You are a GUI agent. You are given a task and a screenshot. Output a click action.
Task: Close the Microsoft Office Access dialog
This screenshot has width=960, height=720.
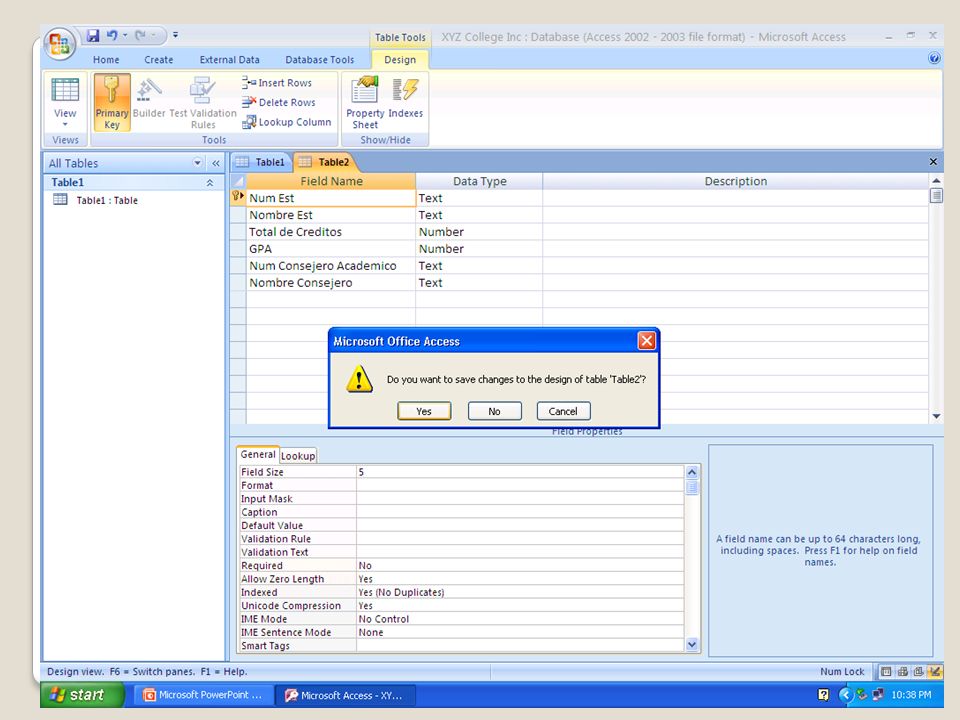(647, 341)
